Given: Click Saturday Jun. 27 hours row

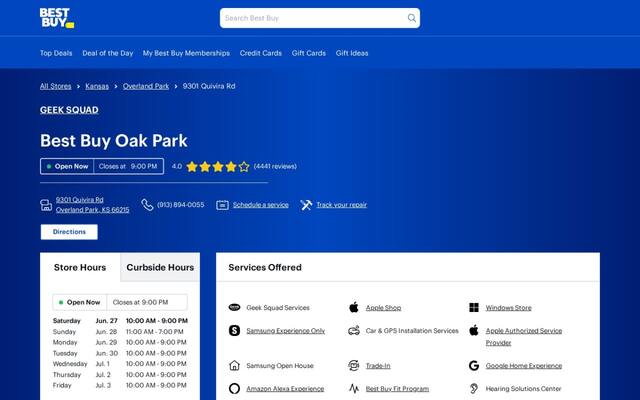Looking at the screenshot, I should click(x=120, y=321).
